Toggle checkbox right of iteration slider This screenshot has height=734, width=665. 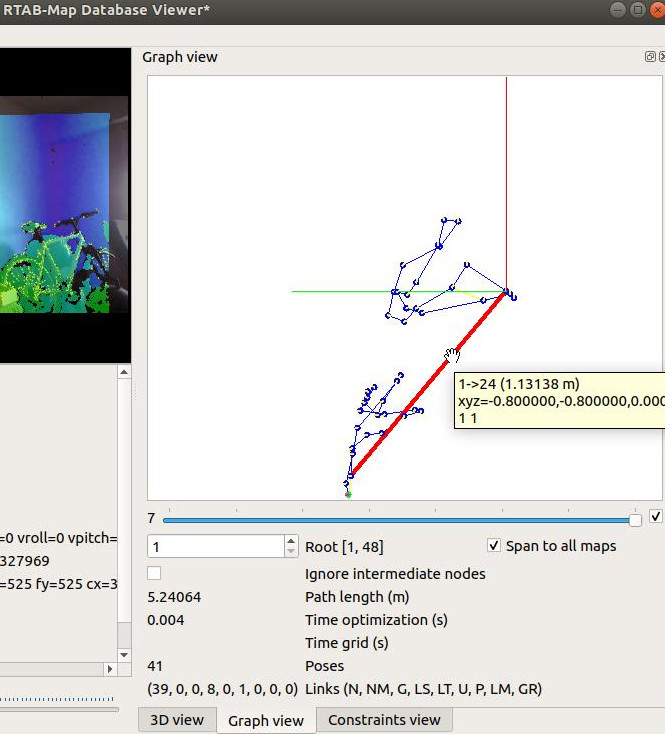656,517
